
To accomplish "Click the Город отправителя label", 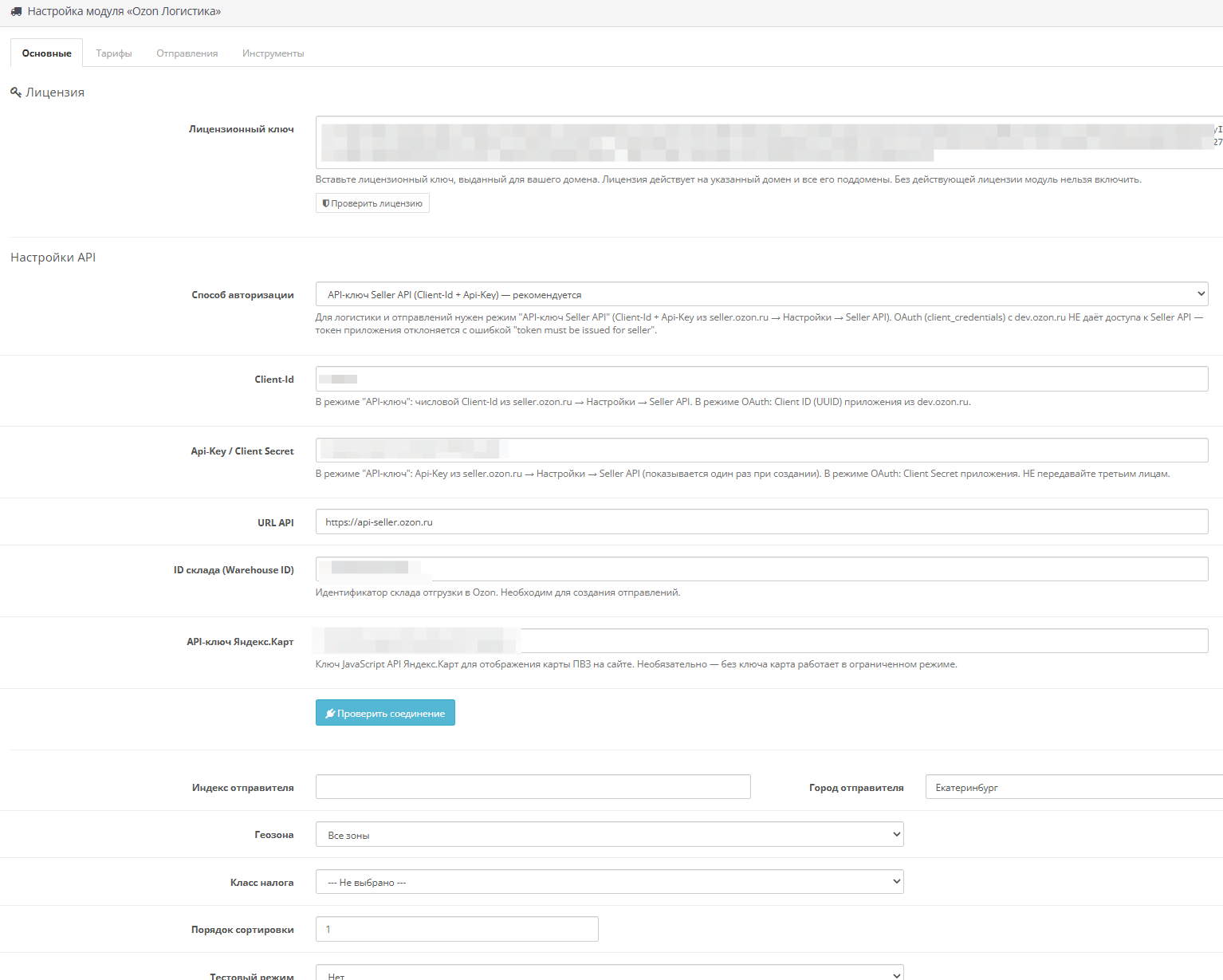I will pos(856,788).
